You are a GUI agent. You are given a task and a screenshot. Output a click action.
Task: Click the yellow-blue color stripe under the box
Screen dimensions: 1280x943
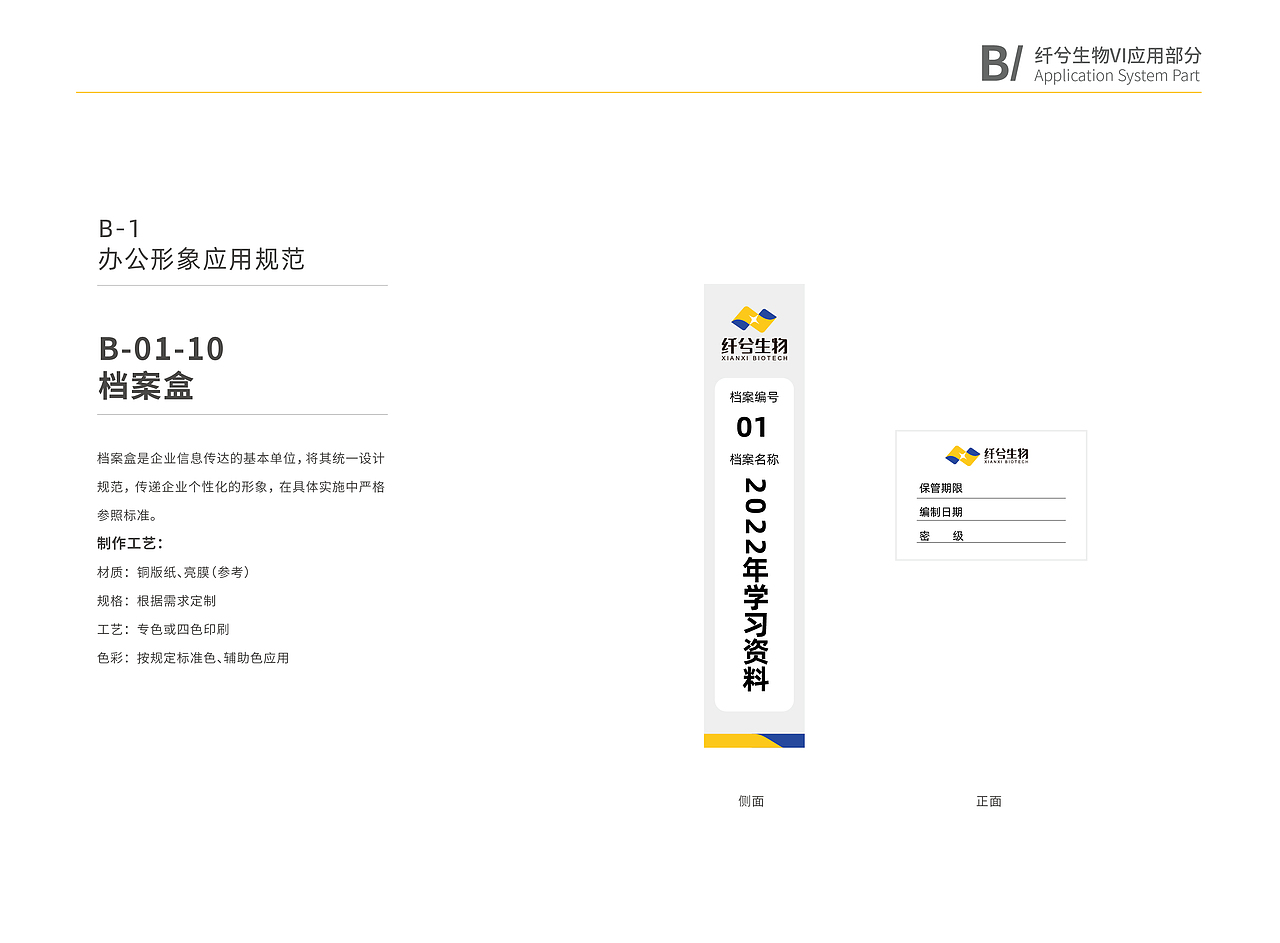coord(754,739)
